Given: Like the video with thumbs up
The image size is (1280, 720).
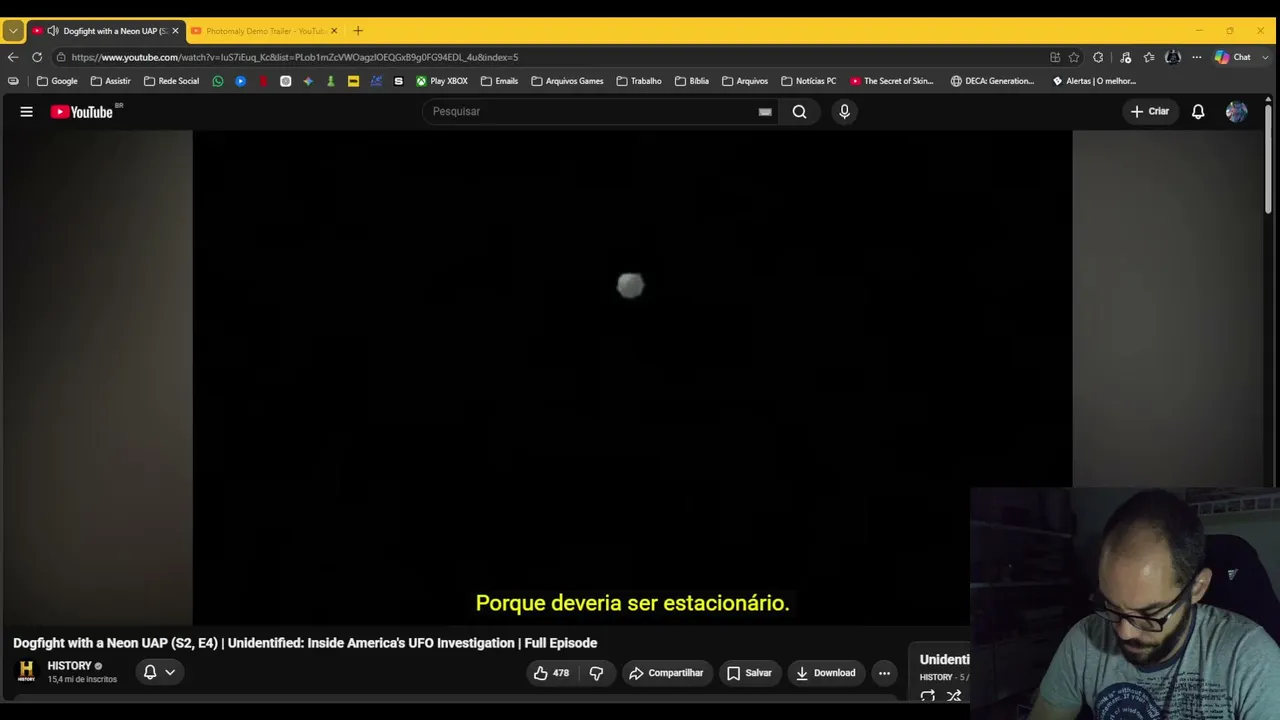Looking at the screenshot, I should coord(552,673).
